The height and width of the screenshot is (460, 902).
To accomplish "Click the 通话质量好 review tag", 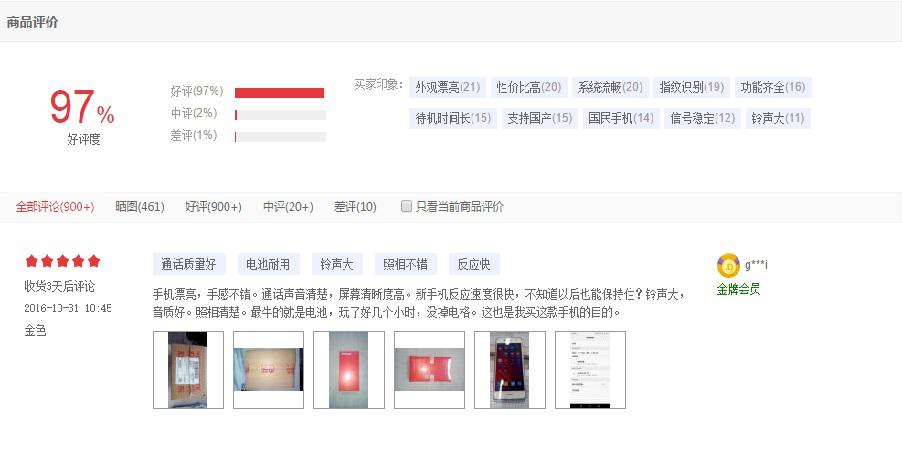I will click(189, 264).
